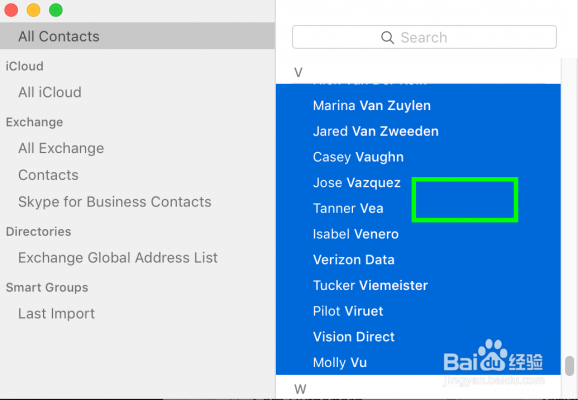Select All Contacts in sidebar
The height and width of the screenshot is (400, 578).
point(137,36)
